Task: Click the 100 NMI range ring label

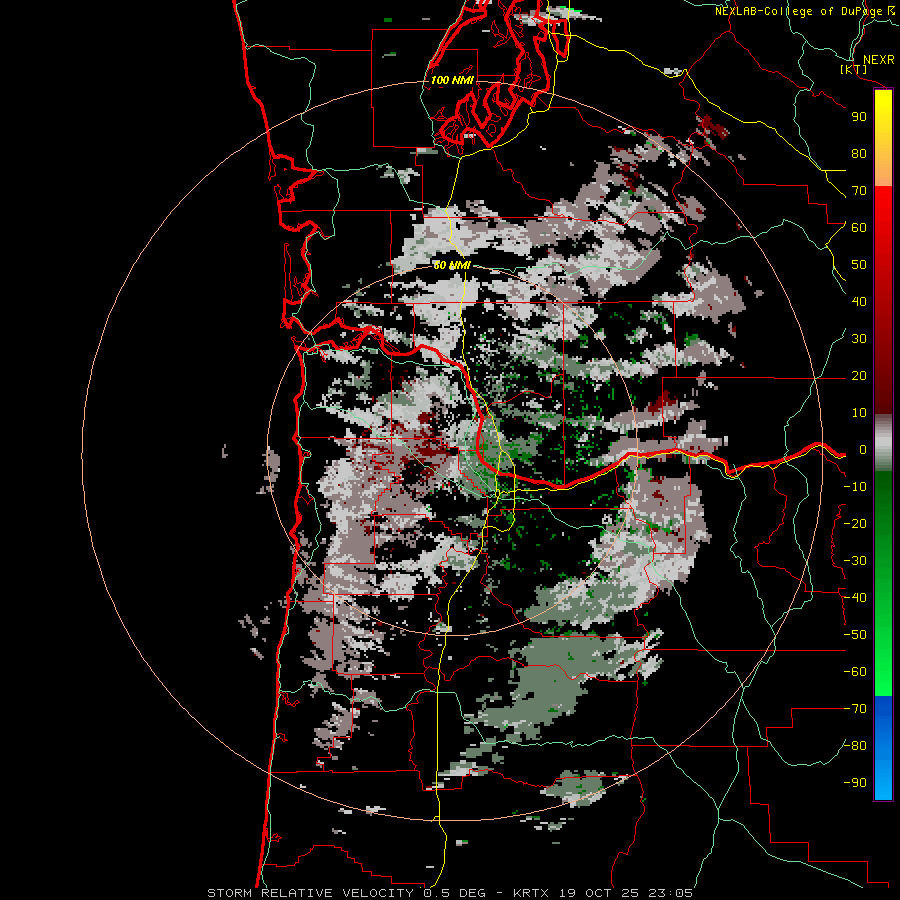Action: click(x=452, y=80)
